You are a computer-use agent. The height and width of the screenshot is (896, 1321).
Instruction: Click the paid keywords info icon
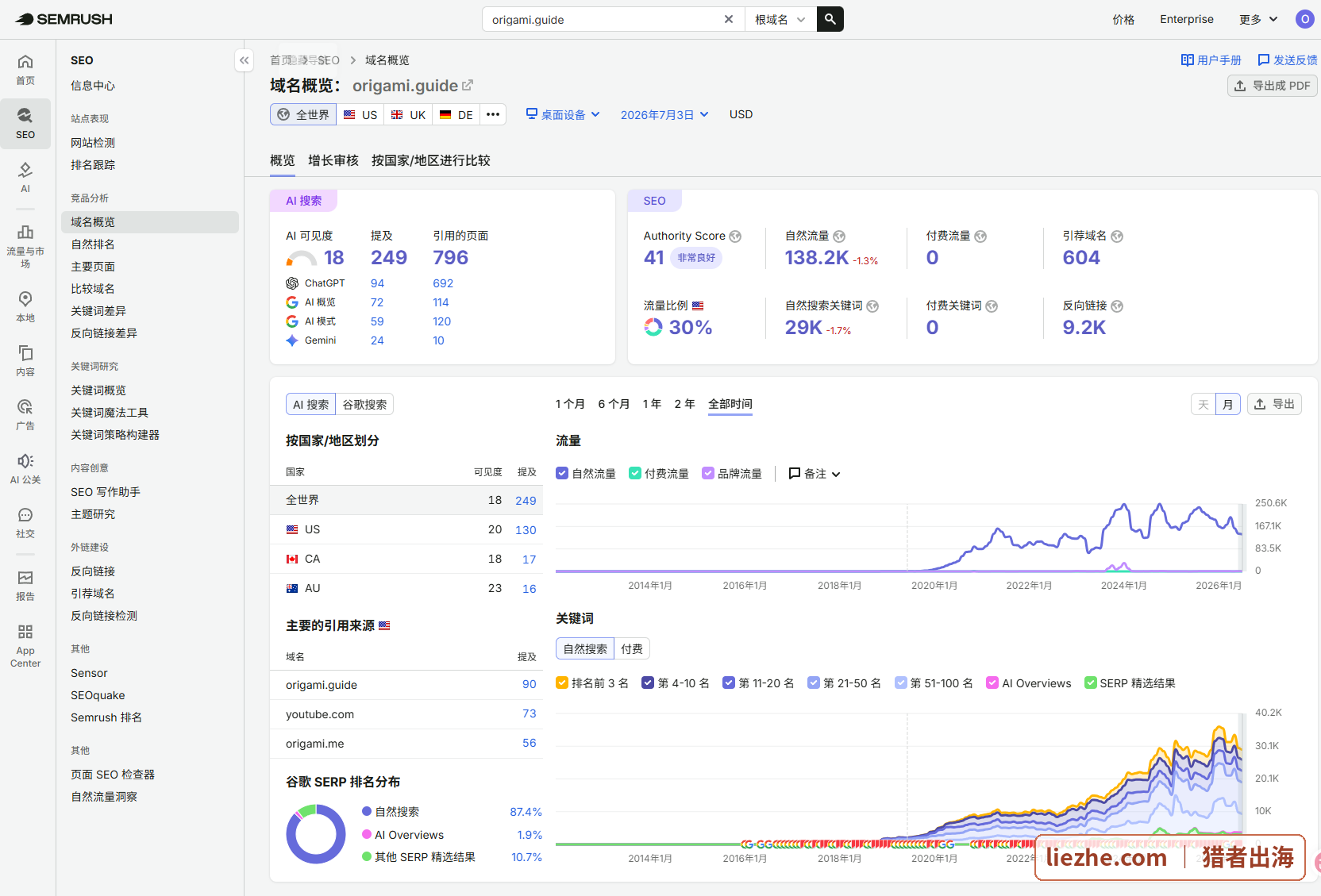[x=992, y=306]
